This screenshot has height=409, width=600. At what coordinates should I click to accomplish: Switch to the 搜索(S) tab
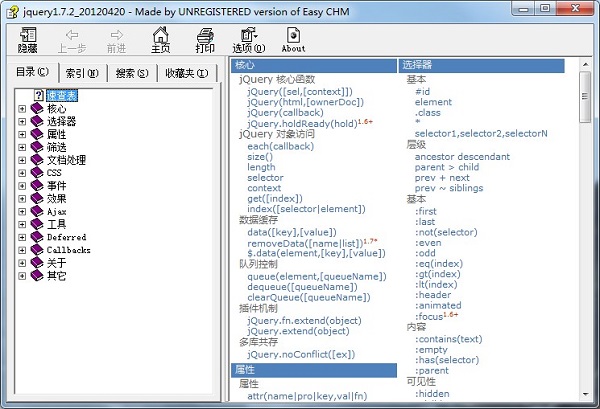(x=132, y=73)
